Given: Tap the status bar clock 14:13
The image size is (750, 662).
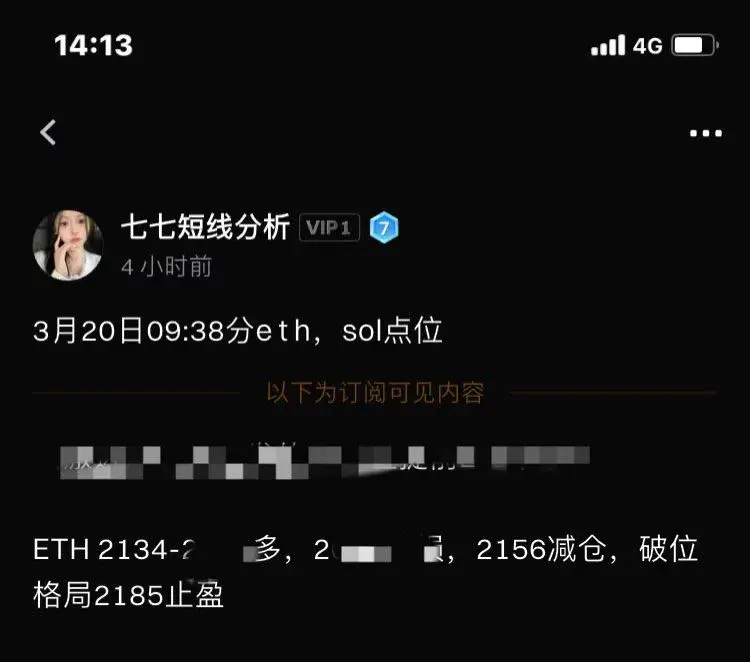Looking at the screenshot, I should (93, 45).
